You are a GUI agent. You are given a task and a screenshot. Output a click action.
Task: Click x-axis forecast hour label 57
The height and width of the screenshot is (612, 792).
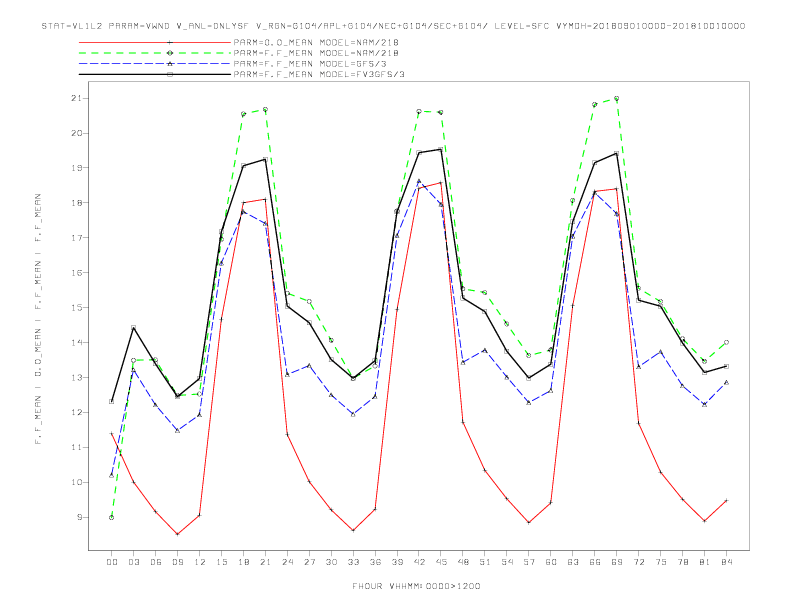pos(529,562)
